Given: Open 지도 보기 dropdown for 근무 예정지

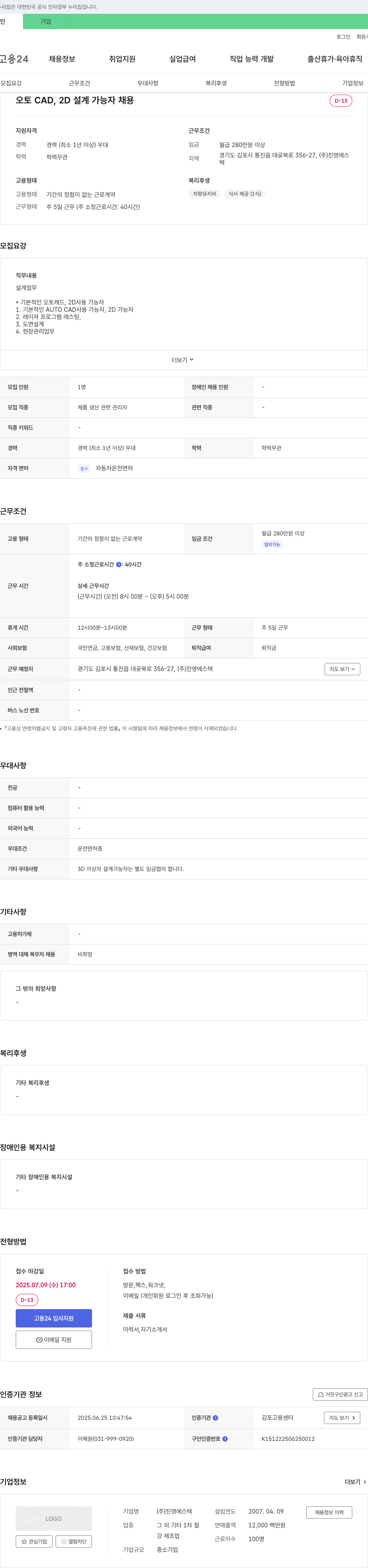Looking at the screenshot, I should tap(342, 669).
